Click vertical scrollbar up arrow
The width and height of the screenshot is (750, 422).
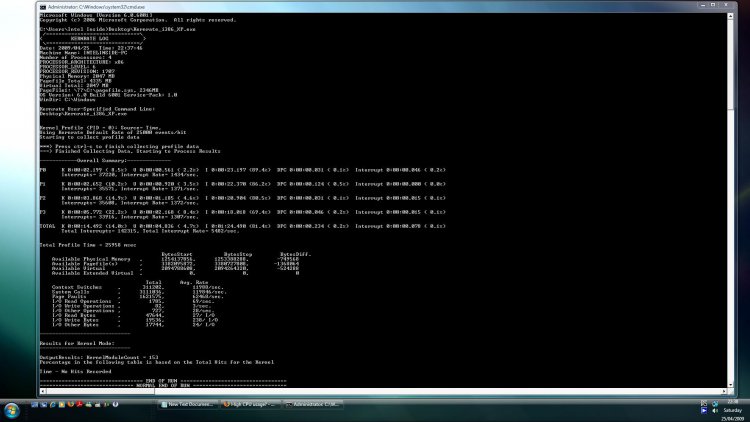(x=730, y=16)
